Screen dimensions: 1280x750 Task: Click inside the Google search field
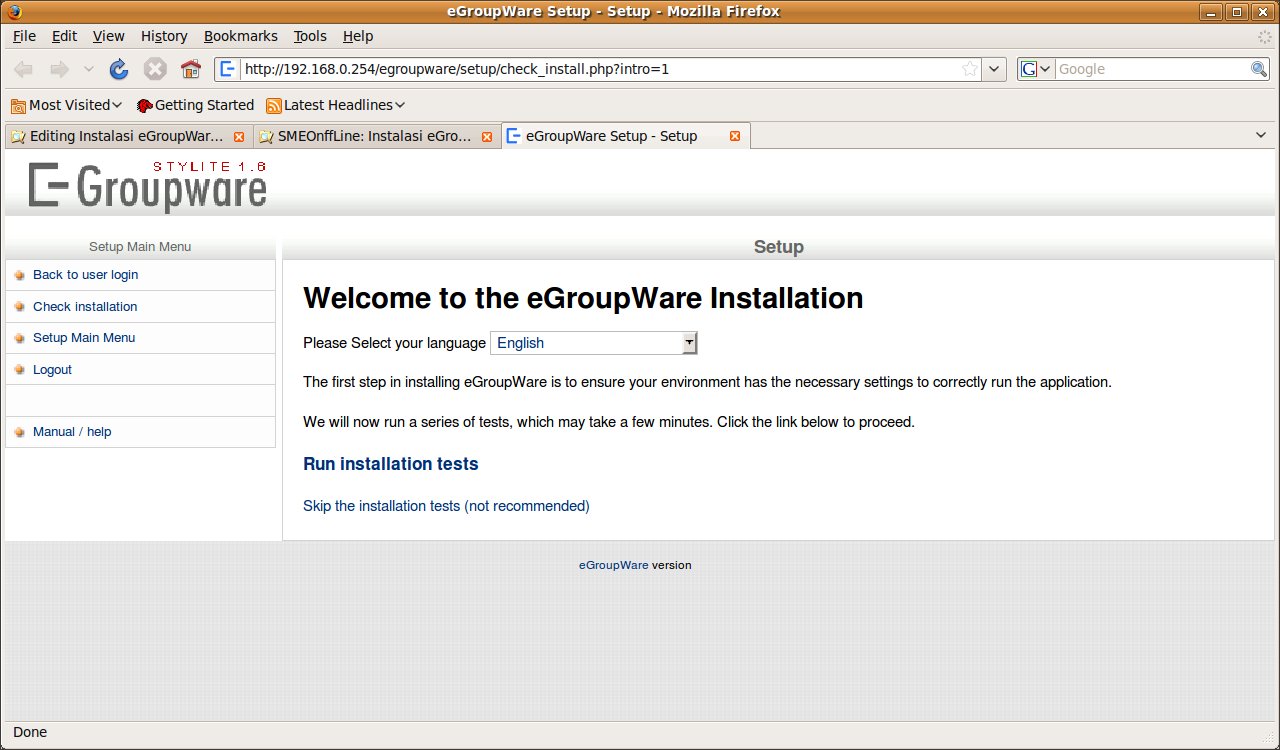tap(1150, 69)
